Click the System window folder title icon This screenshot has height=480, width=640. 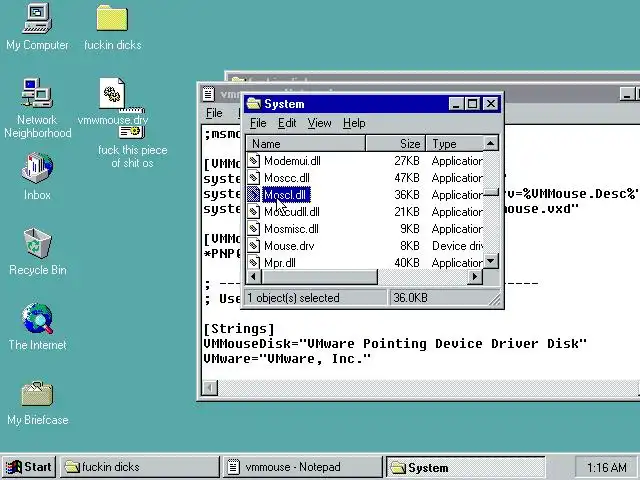coord(253,104)
